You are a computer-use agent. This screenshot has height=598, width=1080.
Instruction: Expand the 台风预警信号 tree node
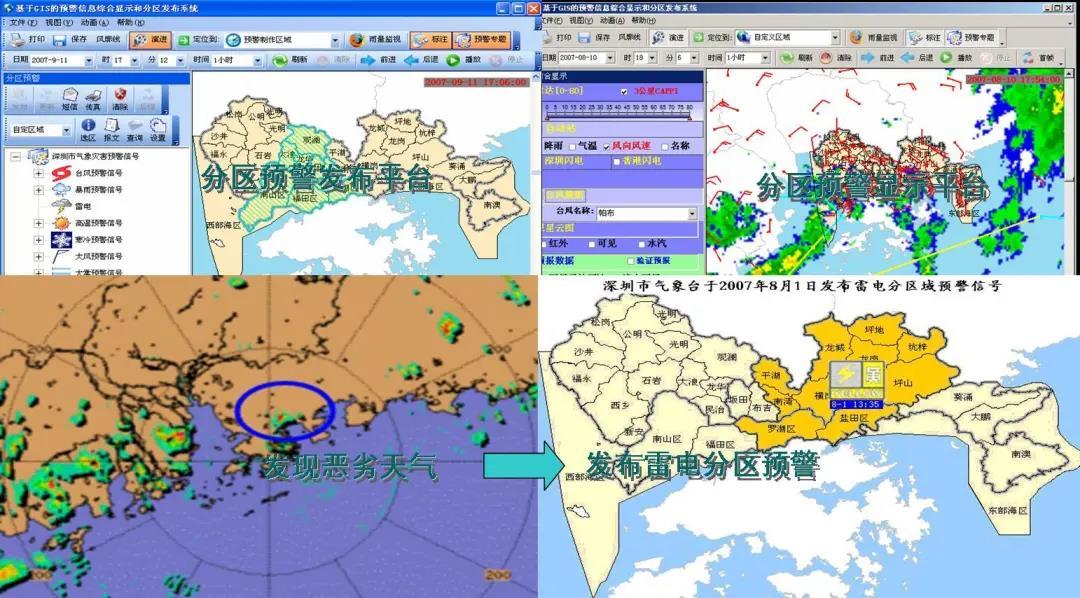[39, 173]
